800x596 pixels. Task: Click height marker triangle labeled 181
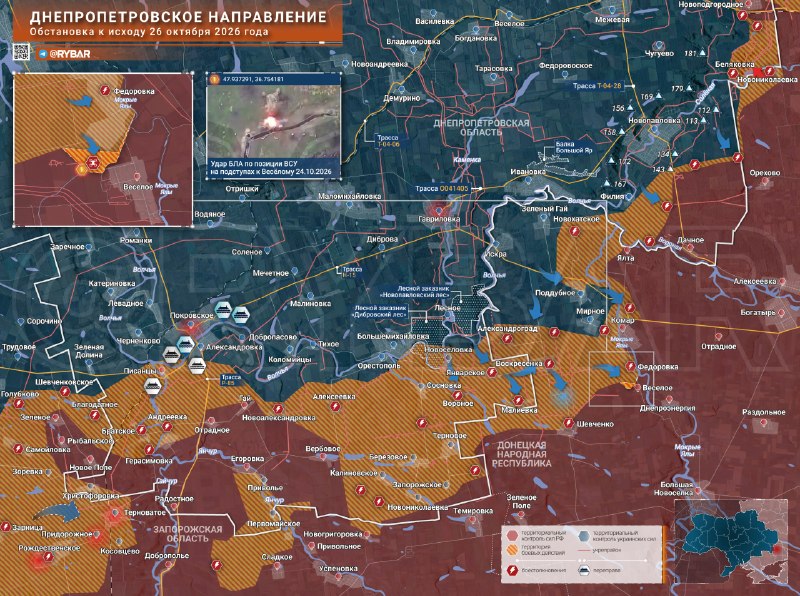click(x=703, y=53)
